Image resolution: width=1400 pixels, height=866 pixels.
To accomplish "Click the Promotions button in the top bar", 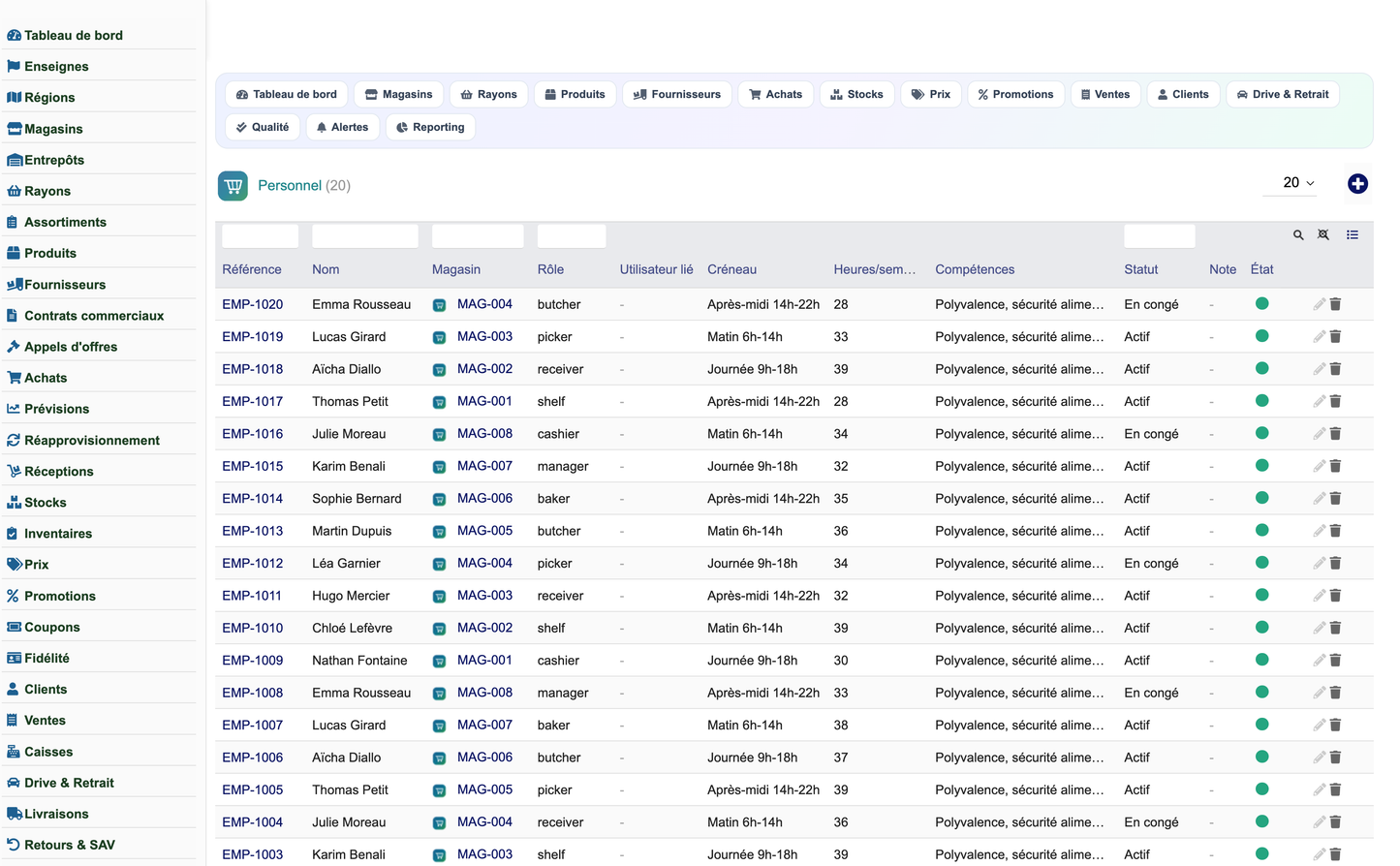I will tap(1015, 94).
